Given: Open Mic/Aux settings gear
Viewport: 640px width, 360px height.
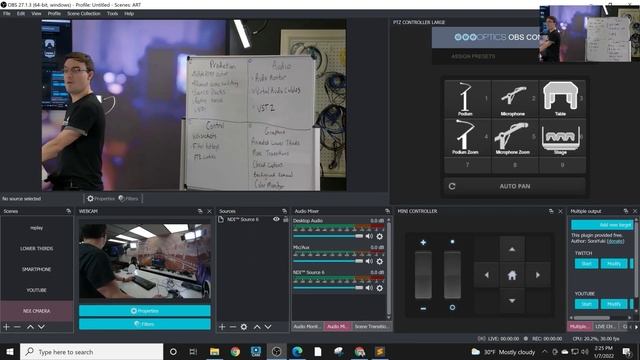Looking at the screenshot, I should (x=380, y=261).
